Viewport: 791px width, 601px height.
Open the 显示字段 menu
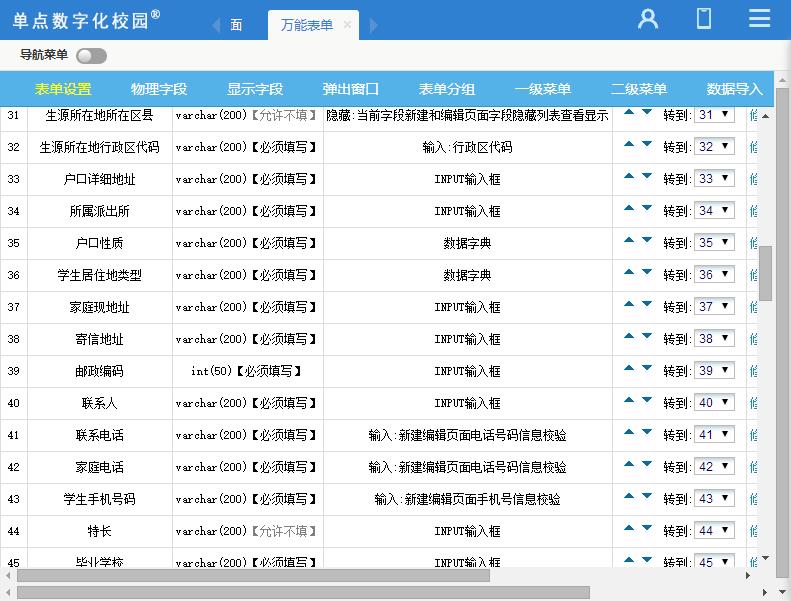pos(255,89)
